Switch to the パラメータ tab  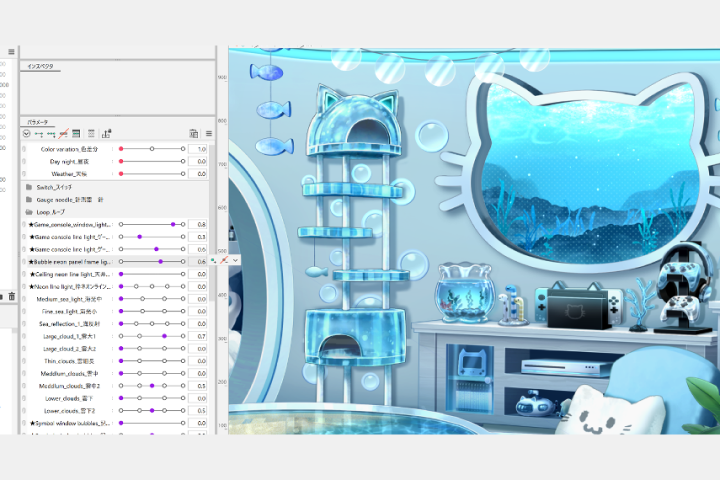38,122
